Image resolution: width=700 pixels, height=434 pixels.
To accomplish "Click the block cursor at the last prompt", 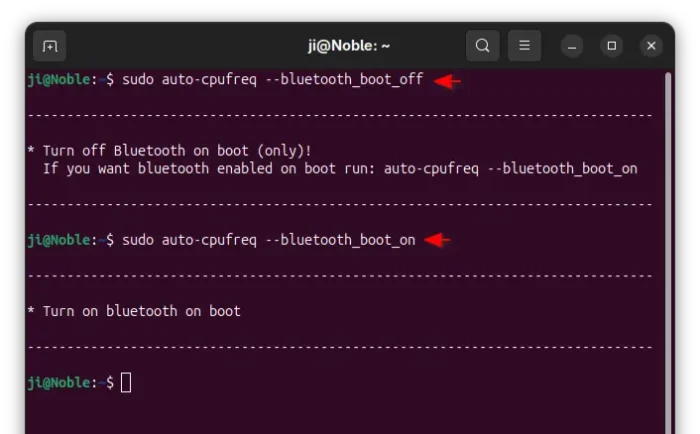I will 126,382.
